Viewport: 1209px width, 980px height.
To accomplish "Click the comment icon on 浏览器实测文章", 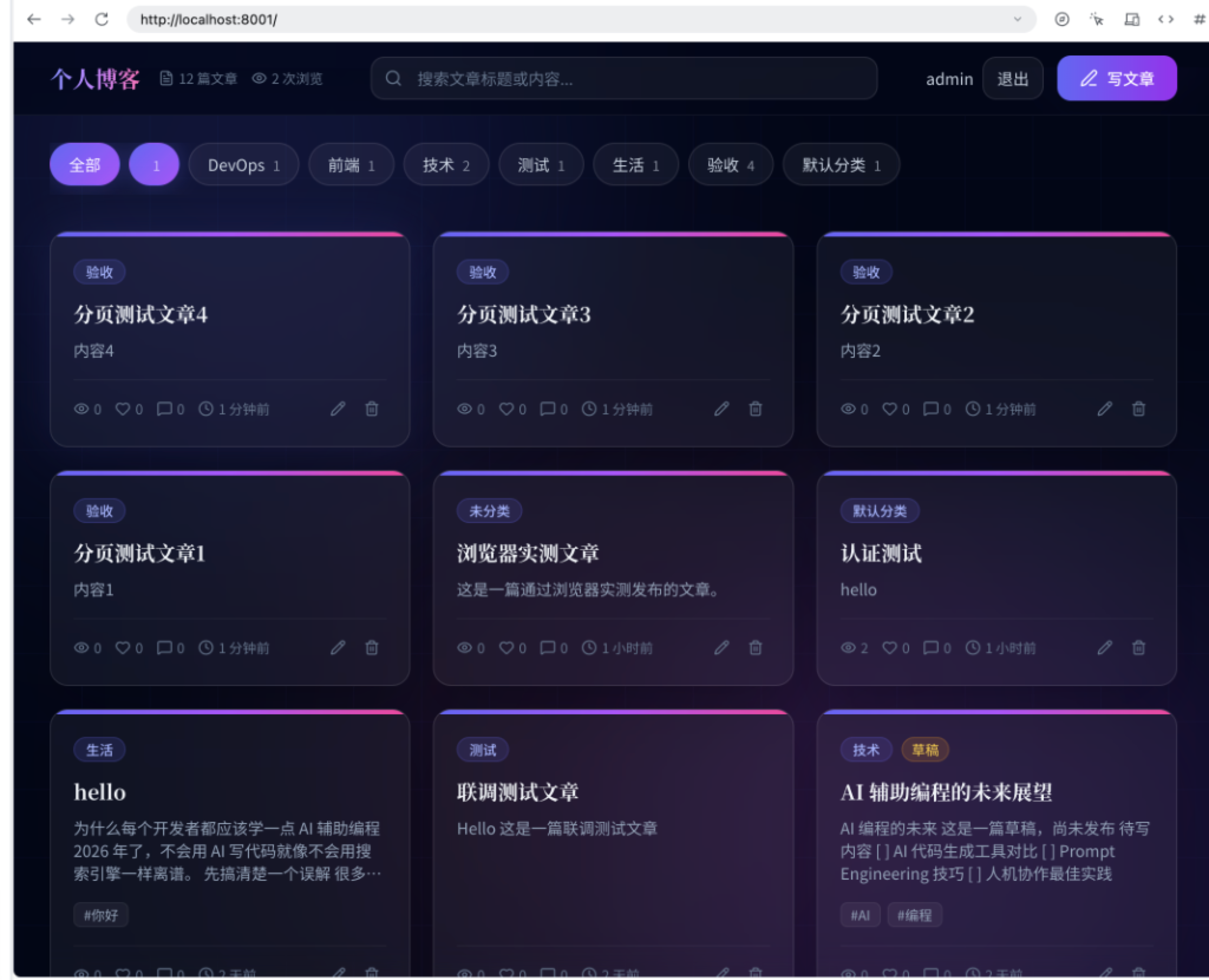I will coord(547,648).
